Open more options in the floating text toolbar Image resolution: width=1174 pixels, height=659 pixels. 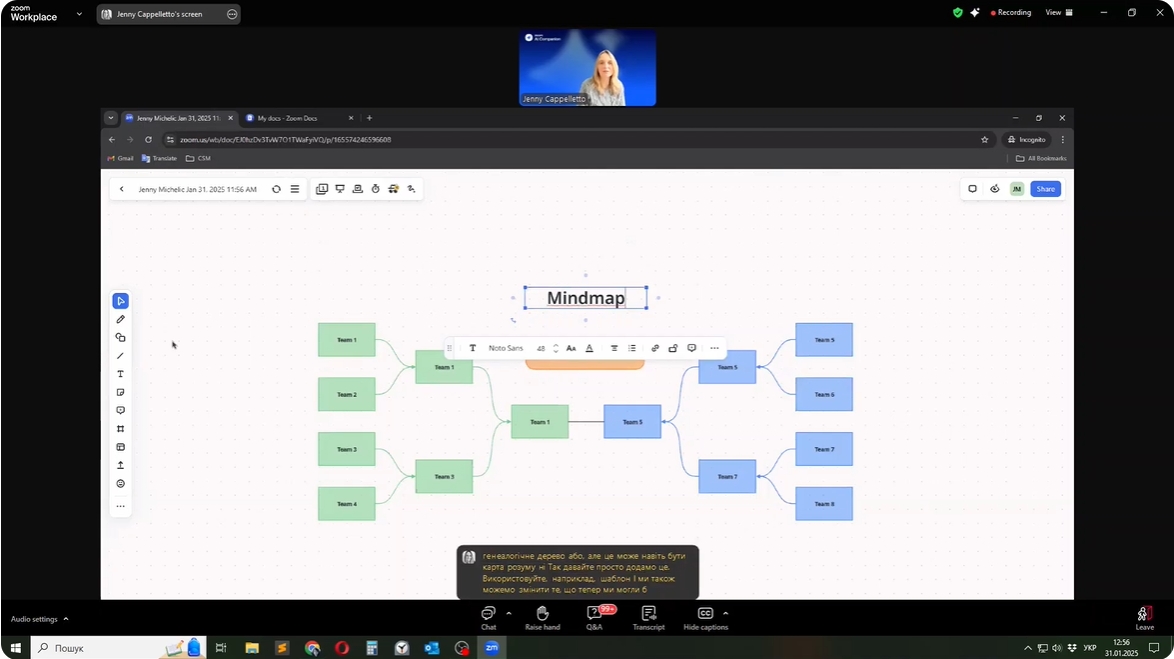(714, 348)
